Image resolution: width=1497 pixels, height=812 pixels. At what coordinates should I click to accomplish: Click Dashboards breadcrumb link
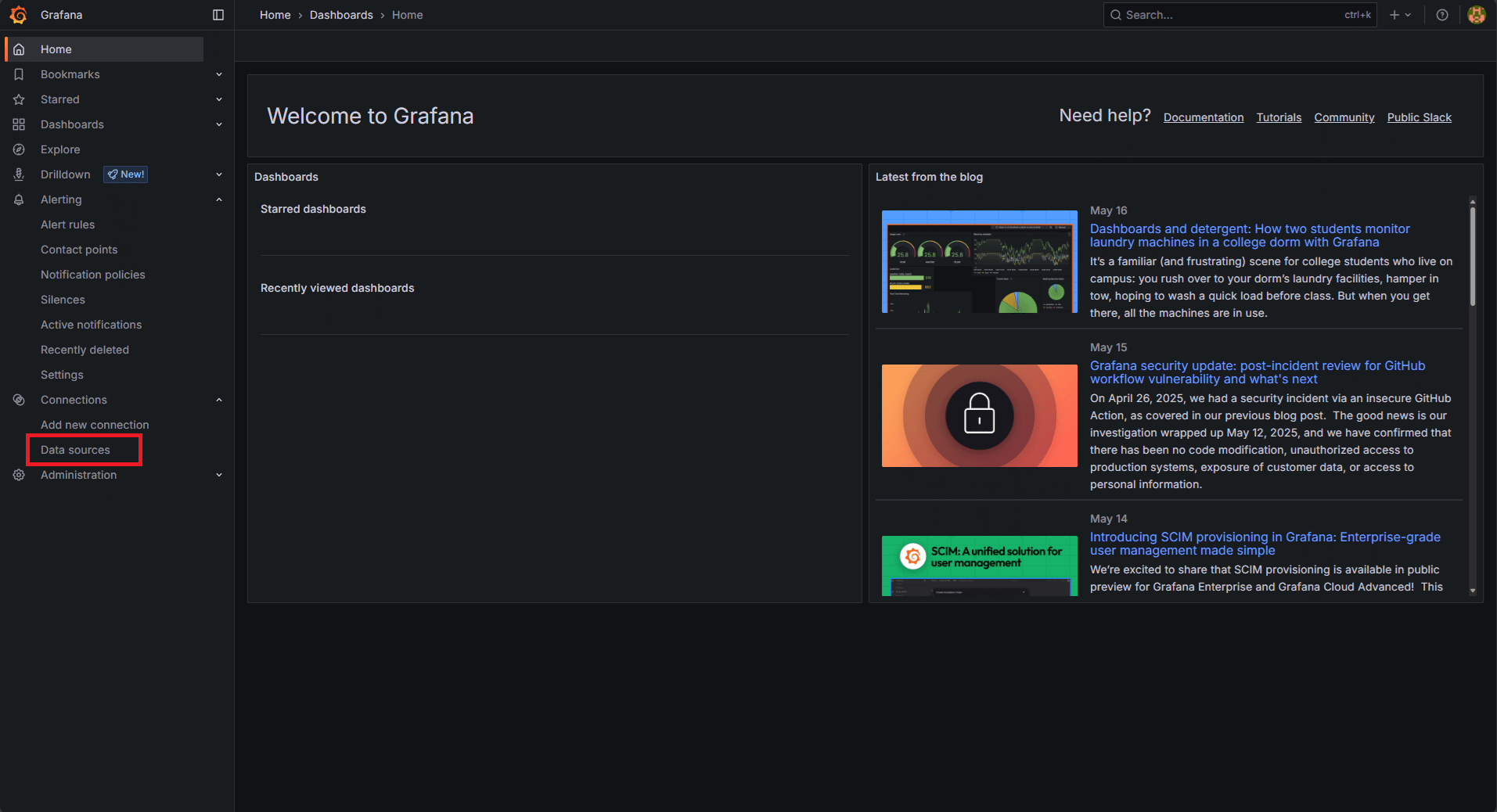[x=341, y=15]
